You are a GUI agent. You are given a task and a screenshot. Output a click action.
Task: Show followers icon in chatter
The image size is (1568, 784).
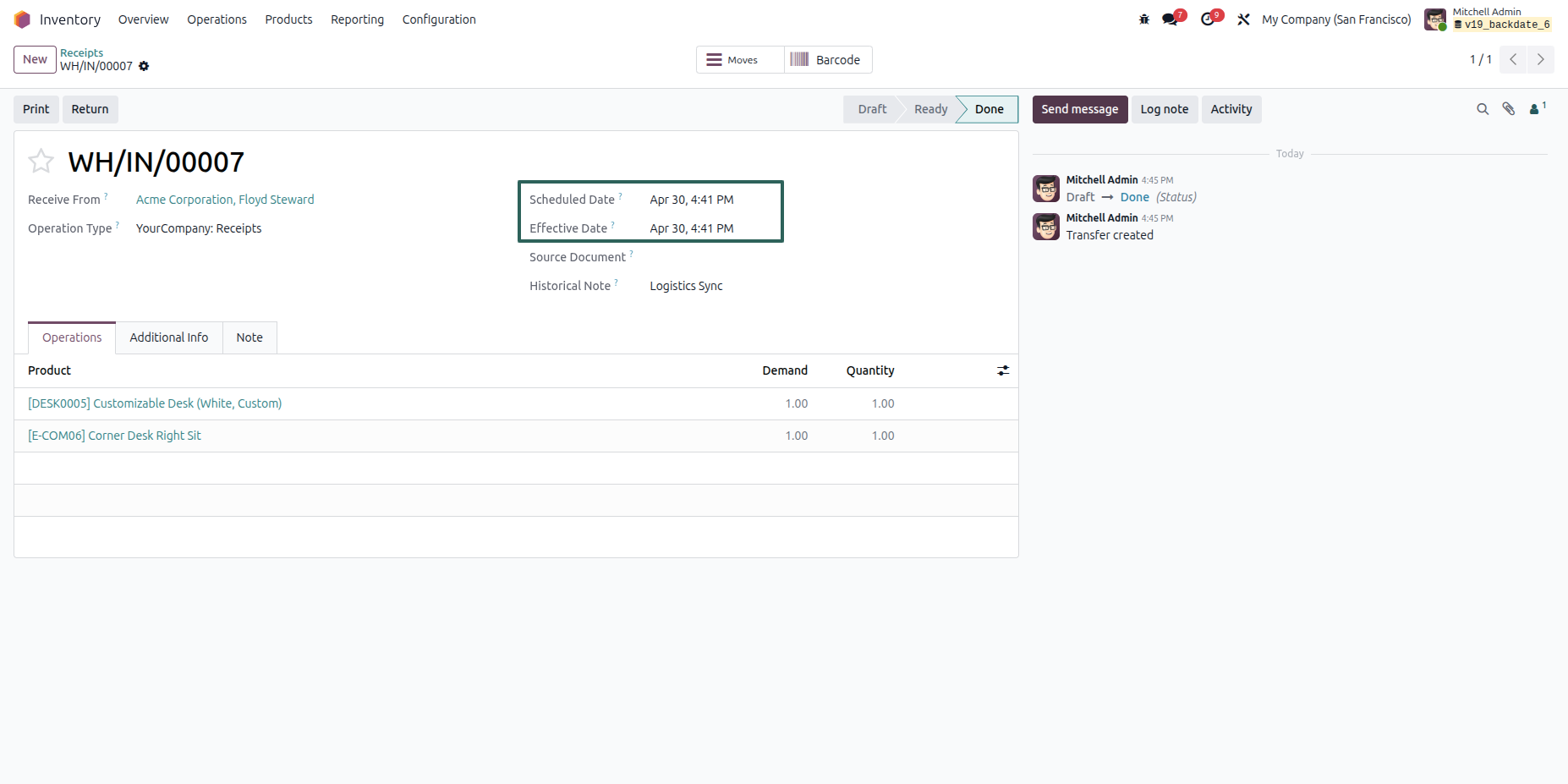click(x=1537, y=108)
